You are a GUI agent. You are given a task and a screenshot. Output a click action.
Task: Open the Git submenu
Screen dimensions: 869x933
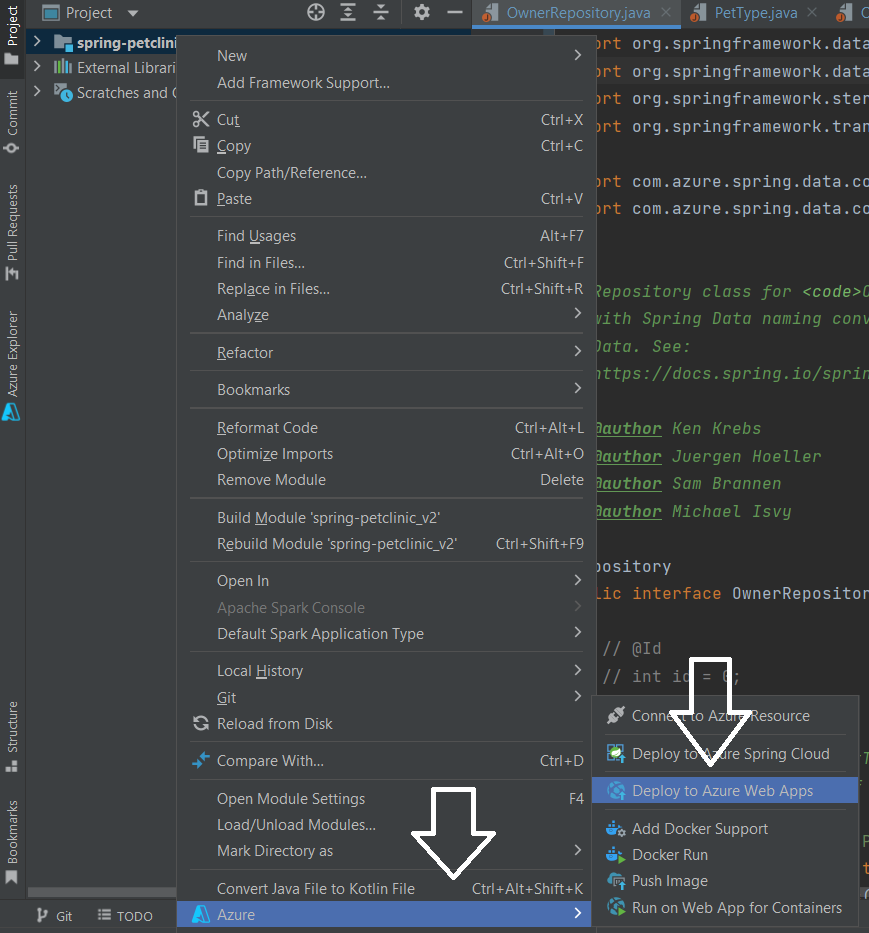[x=386, y=697]
